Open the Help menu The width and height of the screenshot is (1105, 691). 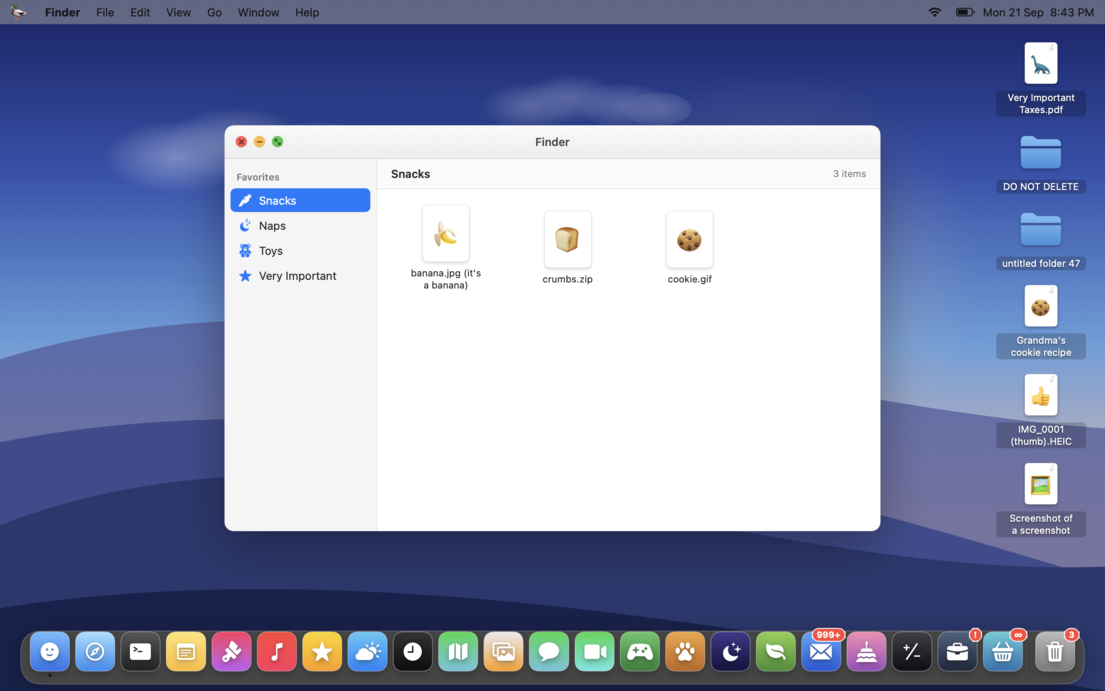[x=307, y=12]
